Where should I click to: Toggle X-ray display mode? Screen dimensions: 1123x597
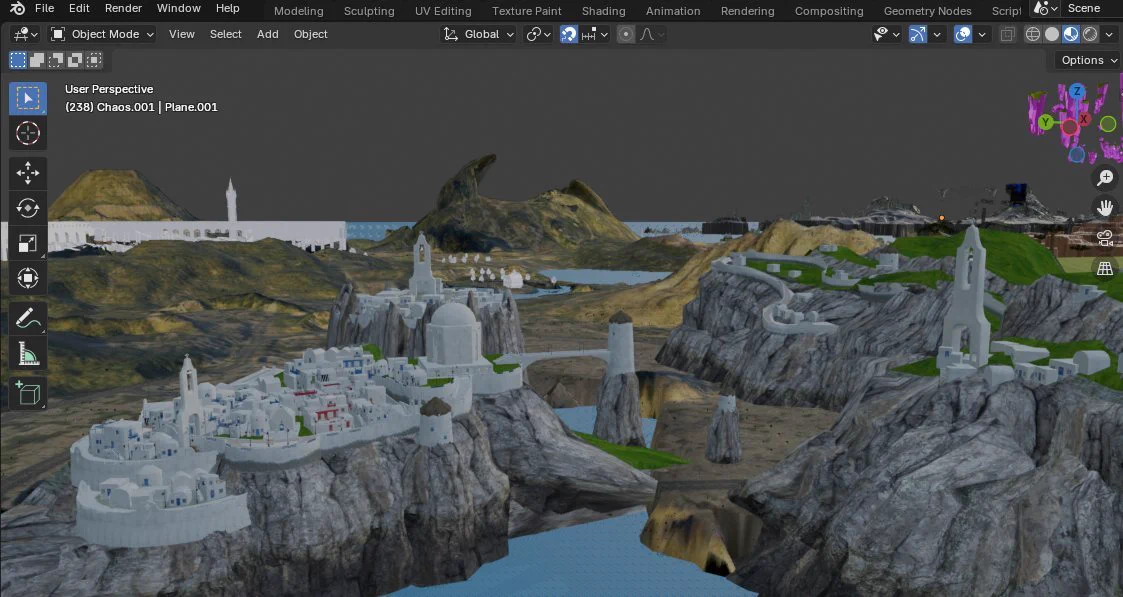click(x=1008, y=34)
